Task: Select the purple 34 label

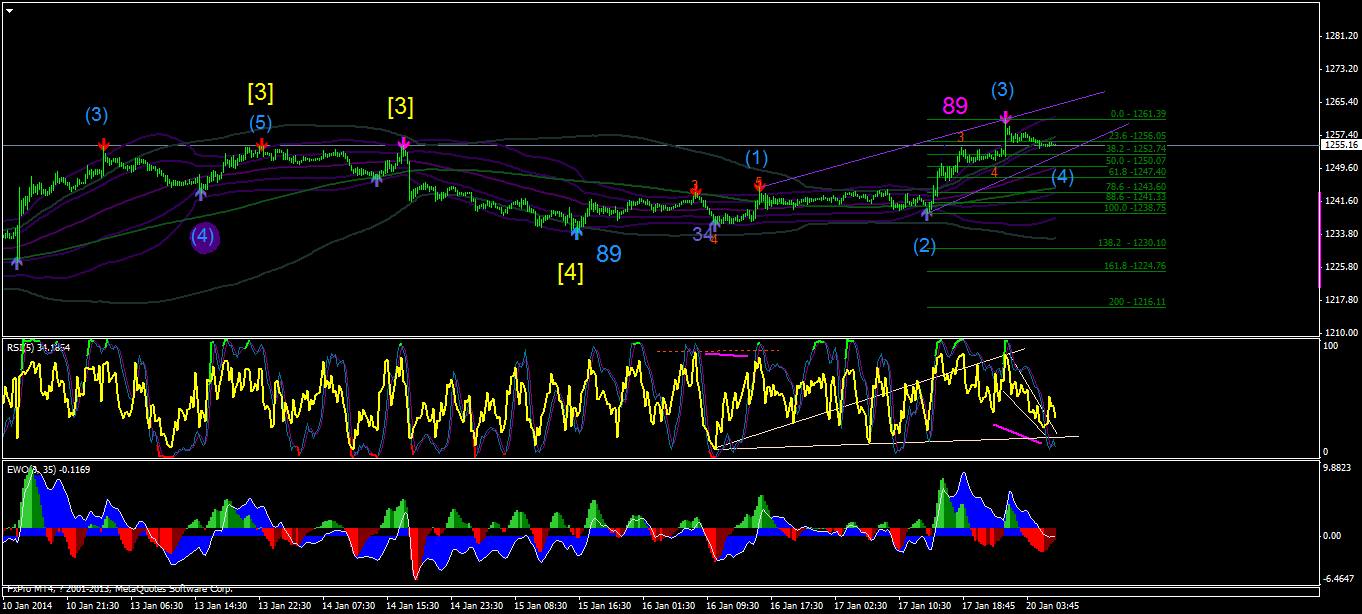Action: 704,234
